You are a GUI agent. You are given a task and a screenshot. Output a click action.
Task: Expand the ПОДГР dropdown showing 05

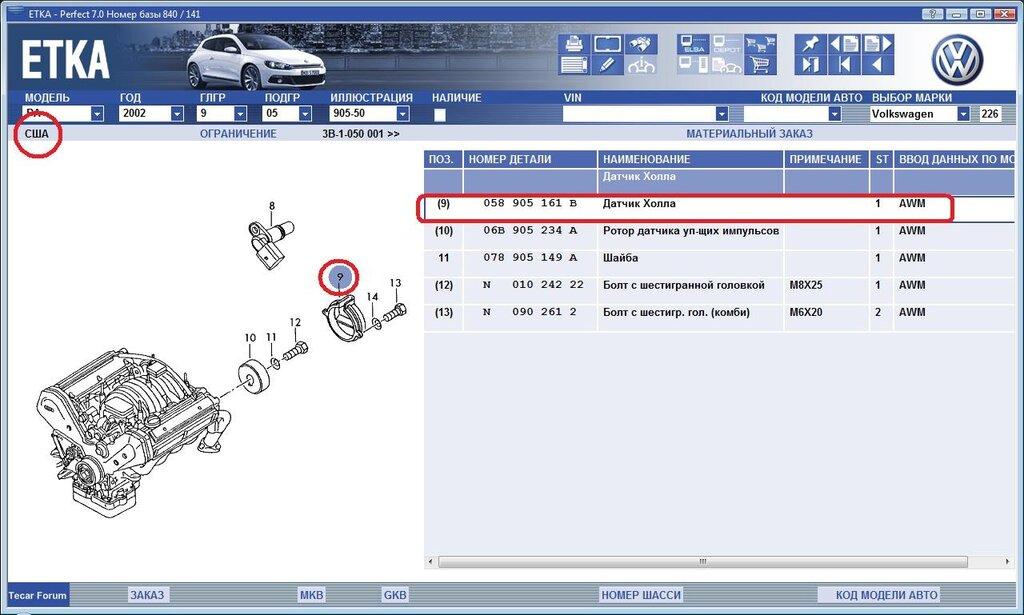(305, 114)
